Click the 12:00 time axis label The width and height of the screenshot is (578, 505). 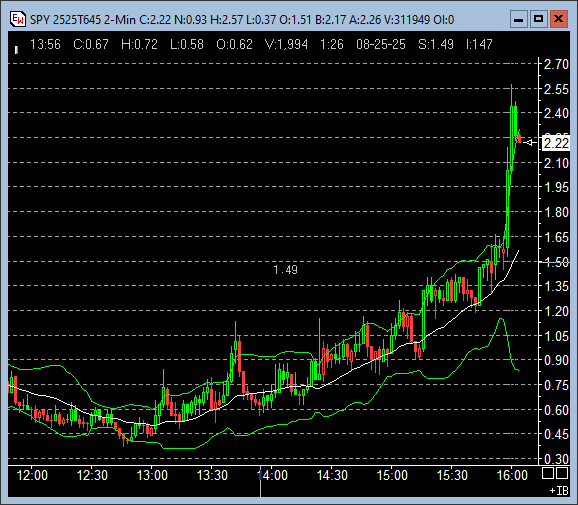32,475
